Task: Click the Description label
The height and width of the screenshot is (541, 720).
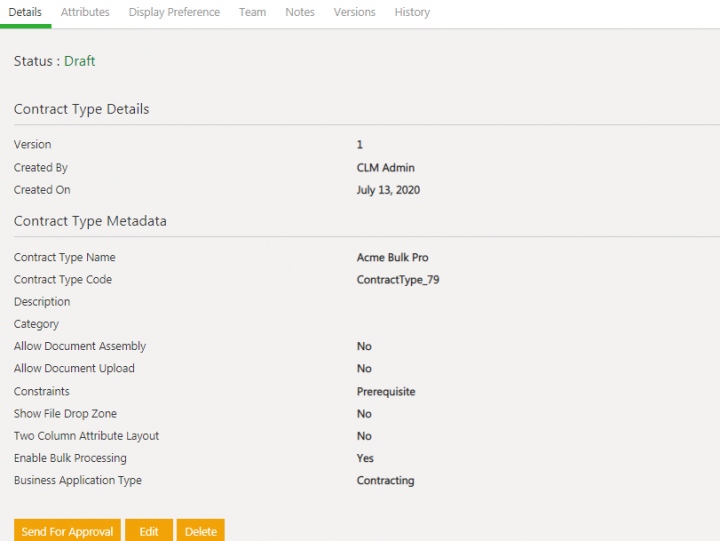Action: pos(42,302)
